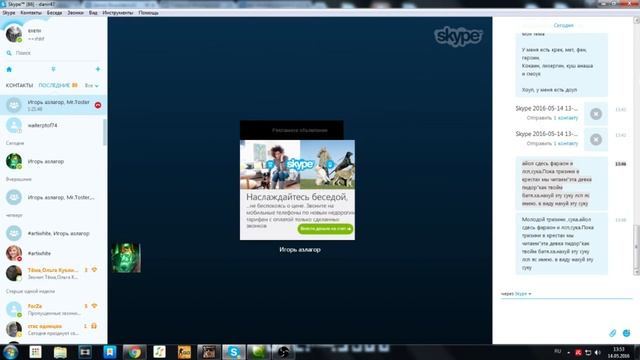Open the Помощь menu

pyautogui.click(x=148, y=13)
